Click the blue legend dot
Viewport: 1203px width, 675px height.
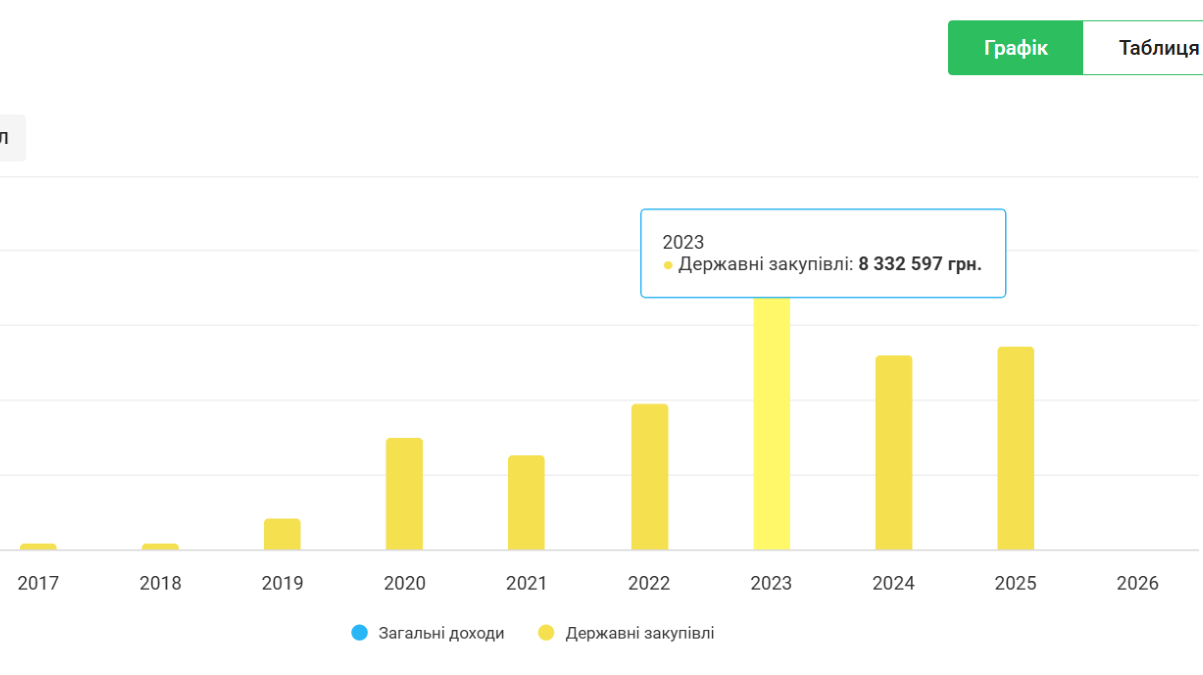click(x=360, y=633)
